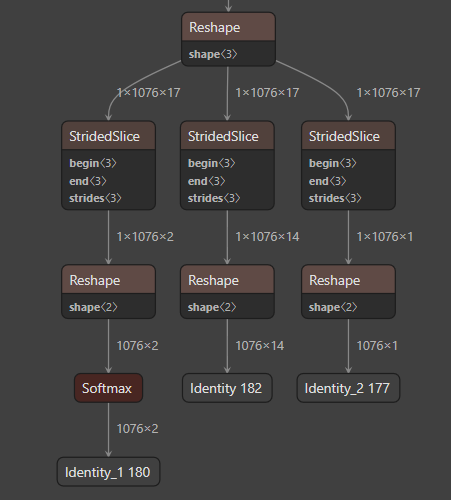
Task: Click the 1×1076×2 edge label
Action: tap(145, 237)
